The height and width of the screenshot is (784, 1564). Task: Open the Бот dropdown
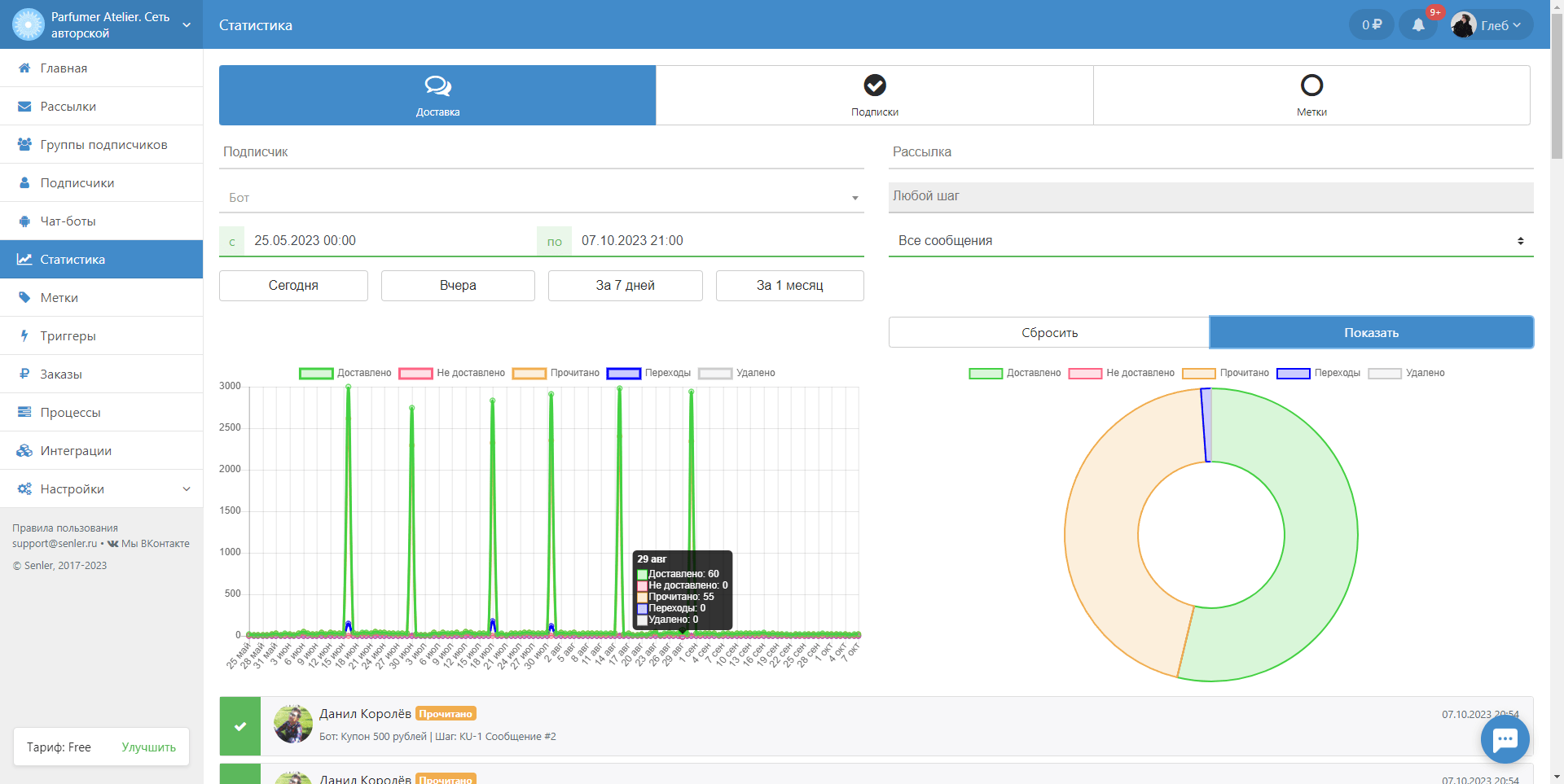coord(542,198)
